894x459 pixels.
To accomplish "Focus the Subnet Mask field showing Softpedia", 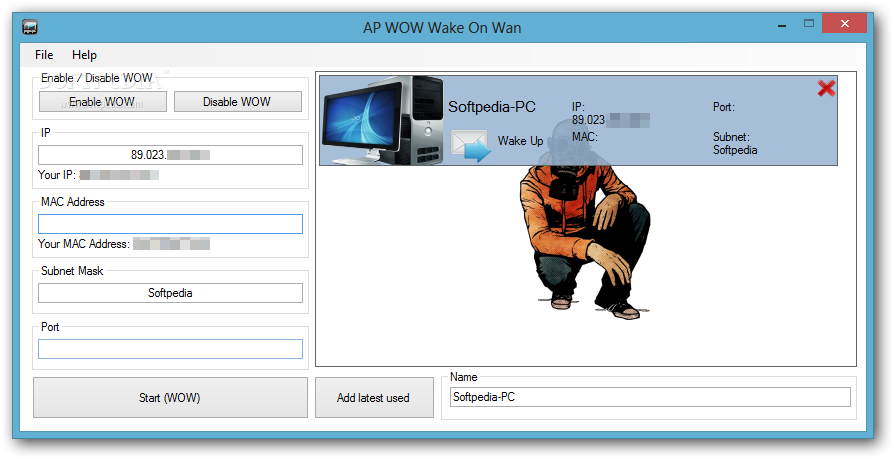I will point(170,293).
